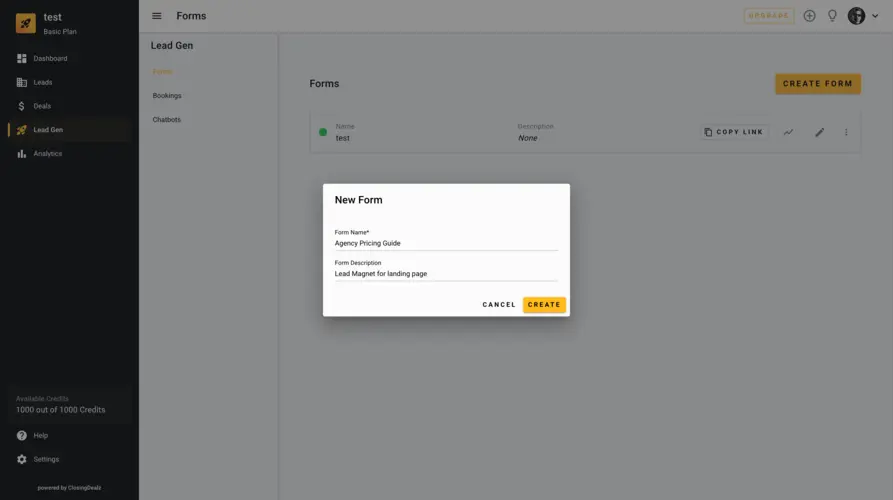Click the Settings gear icon
Image resolution: width=893 pixels, height=500 pixels.
pos(22,460)
